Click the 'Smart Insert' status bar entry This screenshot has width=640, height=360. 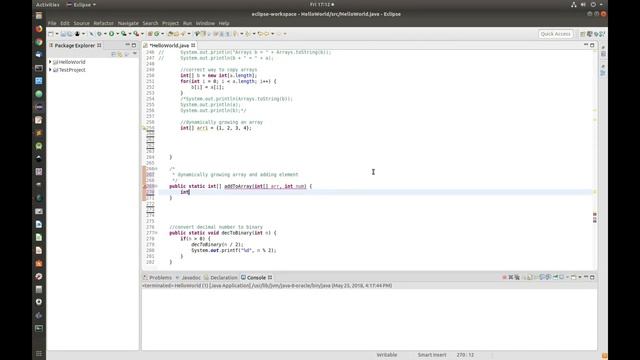point(432,355)
